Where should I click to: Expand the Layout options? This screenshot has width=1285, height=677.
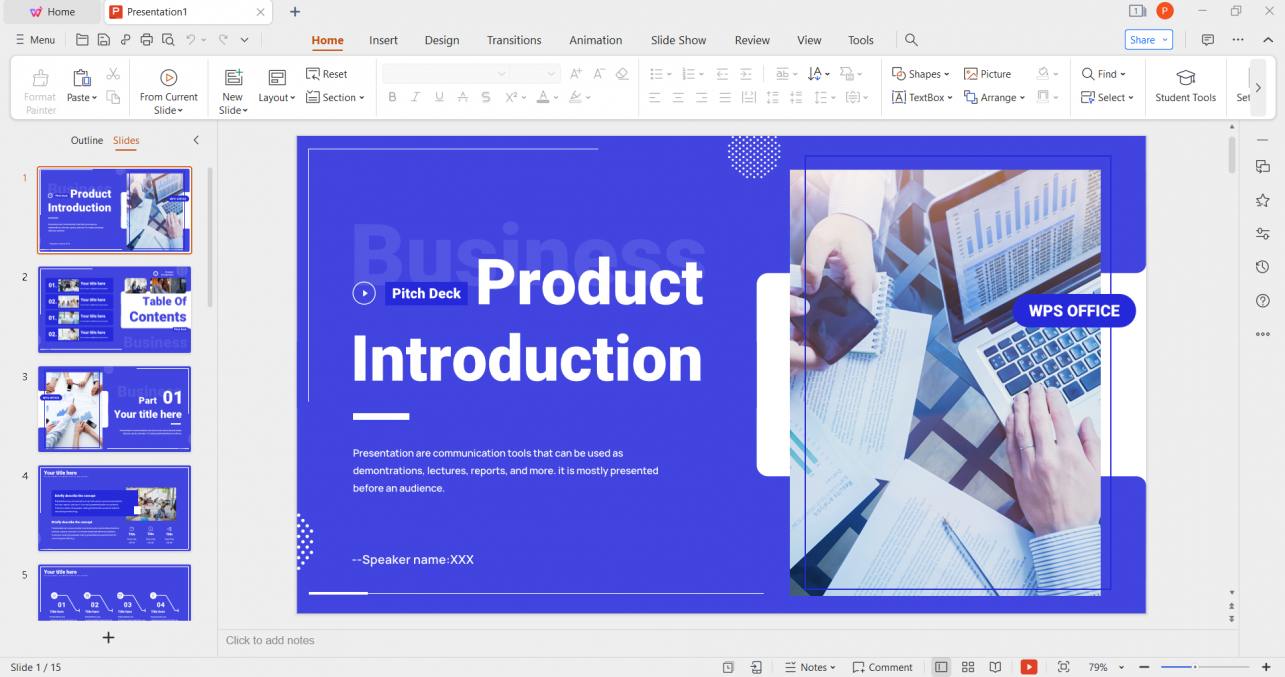[x=277, y=97]
